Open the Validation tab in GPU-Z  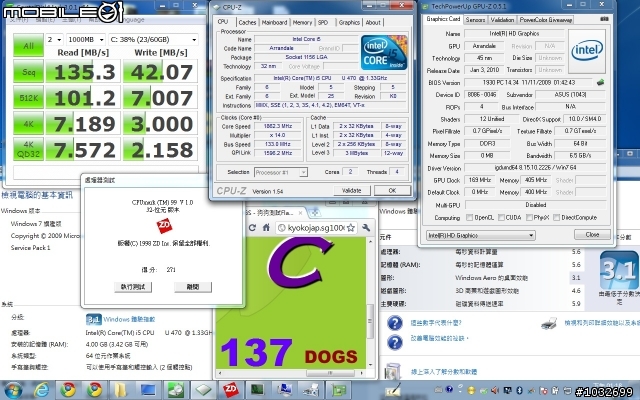502,20
